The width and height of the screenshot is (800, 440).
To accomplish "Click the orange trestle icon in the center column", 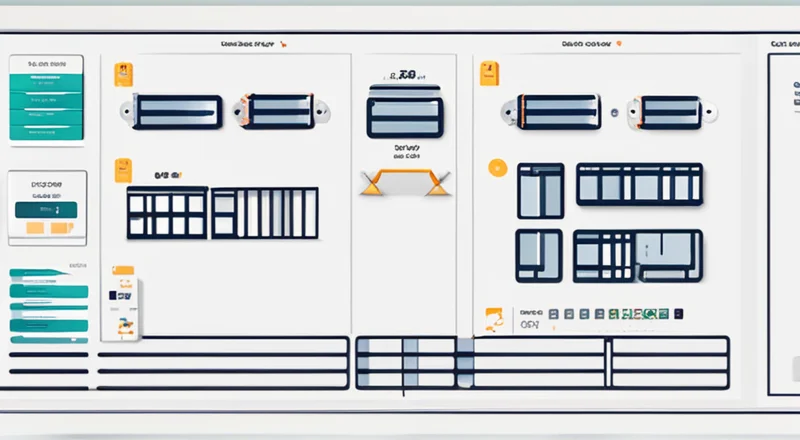I will click(405, 182).
